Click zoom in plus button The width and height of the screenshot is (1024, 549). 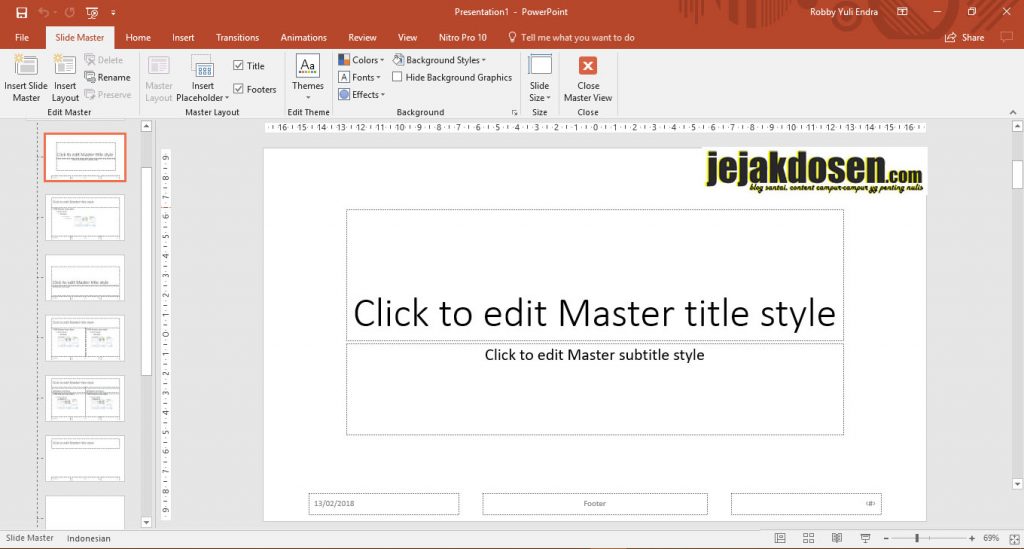[x=972, y=539]
